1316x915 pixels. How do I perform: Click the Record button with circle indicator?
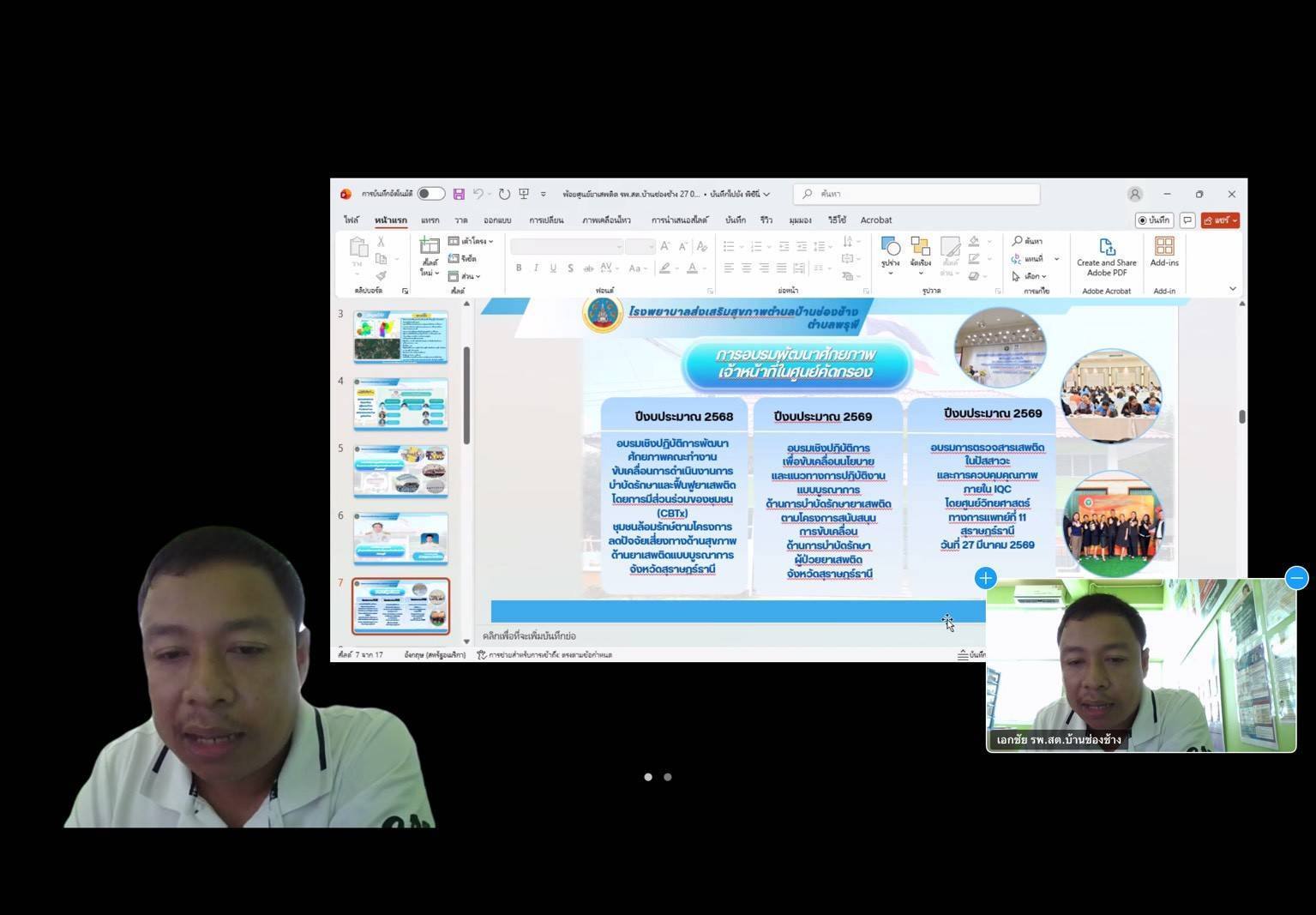click(x=1154, y=220)
